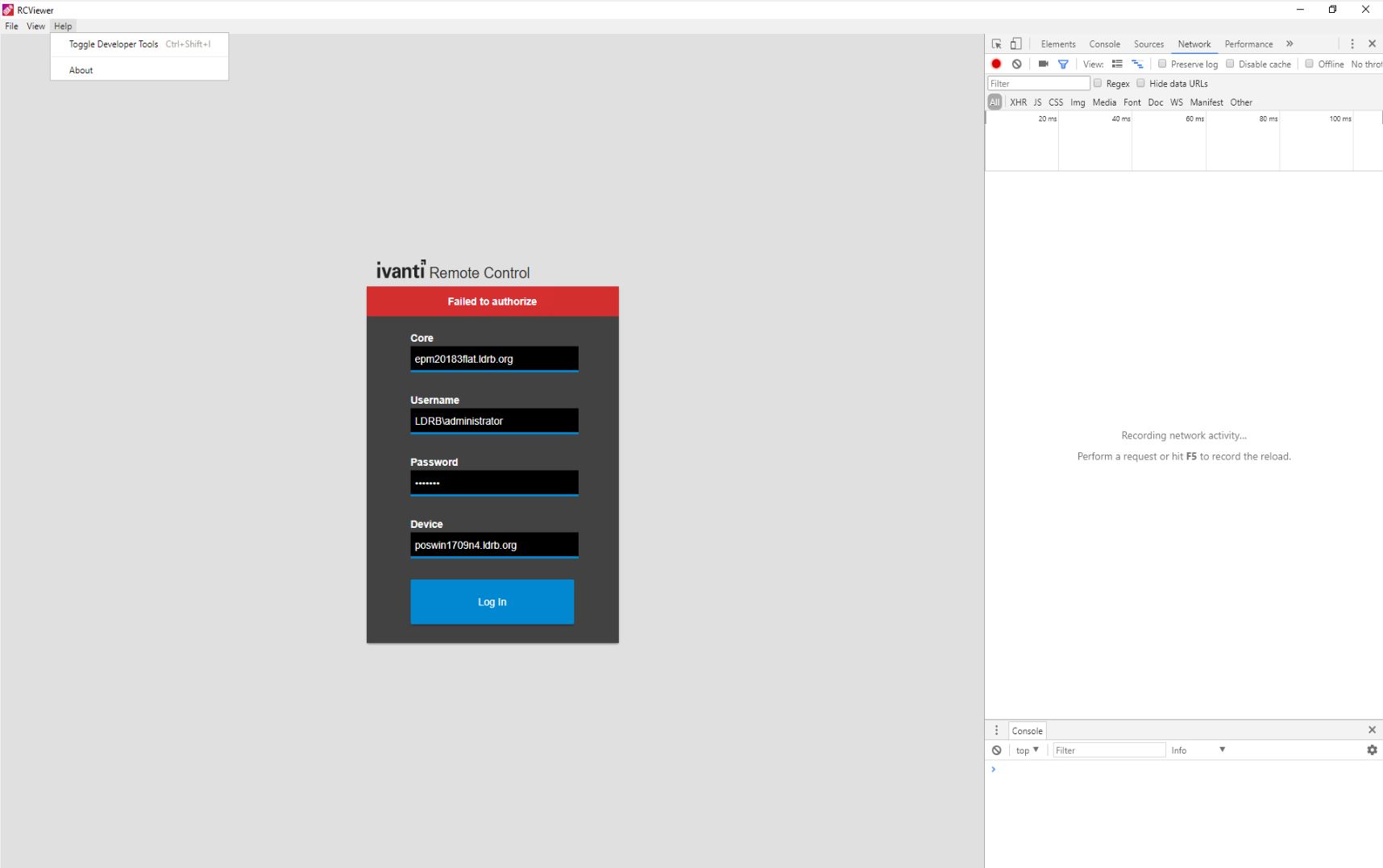Stop recording network log
The width and height of the screenshot is (1383, 868).
996,64
